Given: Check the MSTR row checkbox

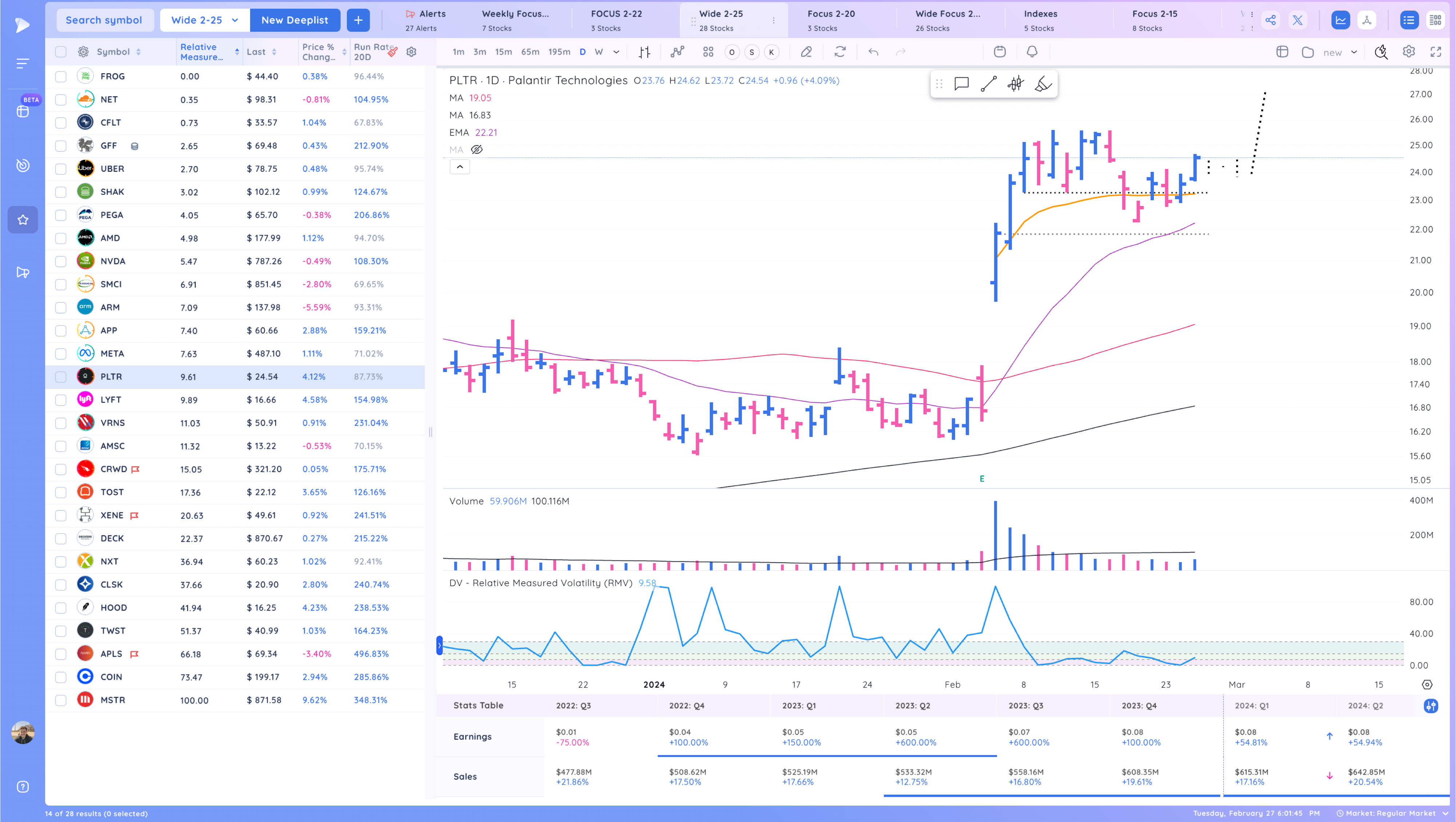Looking at the screenshot, I should pyautogui.click(x=60, y=700).
